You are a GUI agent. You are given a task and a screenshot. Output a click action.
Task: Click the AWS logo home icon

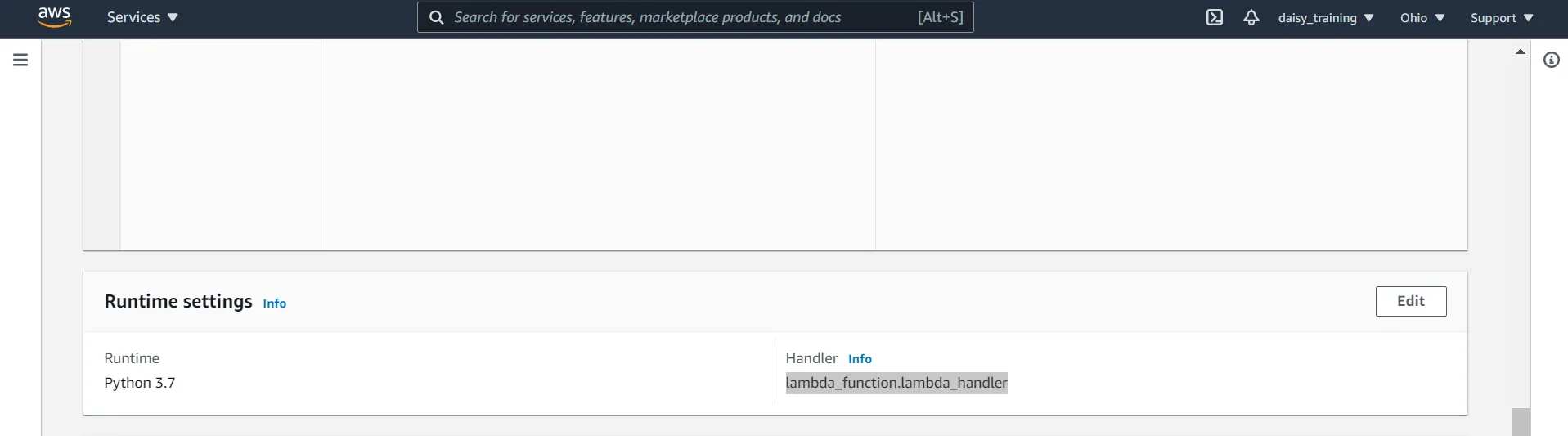55,16
